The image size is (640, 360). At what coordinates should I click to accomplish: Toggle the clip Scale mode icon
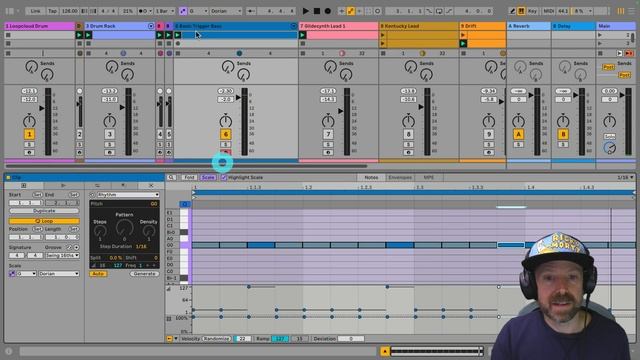[x=12, y=273]
